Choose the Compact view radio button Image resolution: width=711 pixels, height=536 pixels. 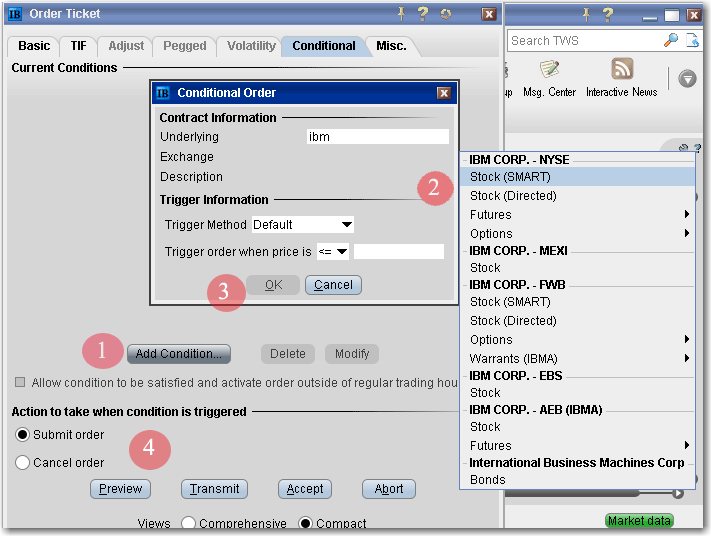pyautogui.click(x=306, y=523)
